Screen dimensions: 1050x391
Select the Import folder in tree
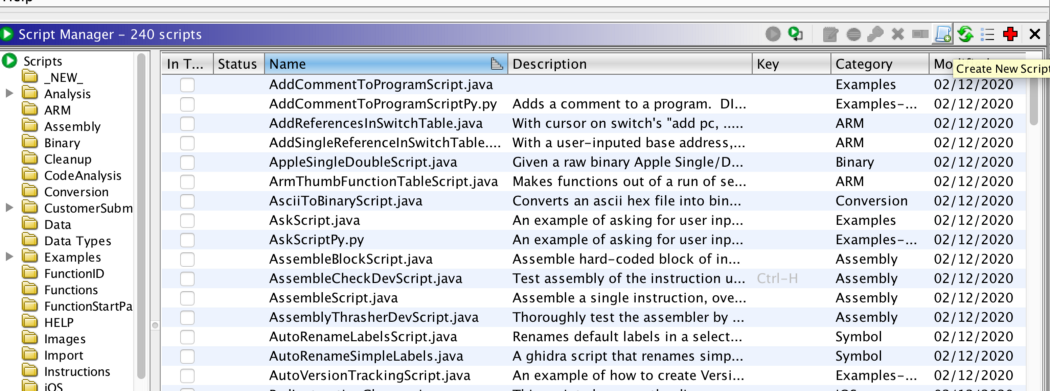click(x=64, y=356)
